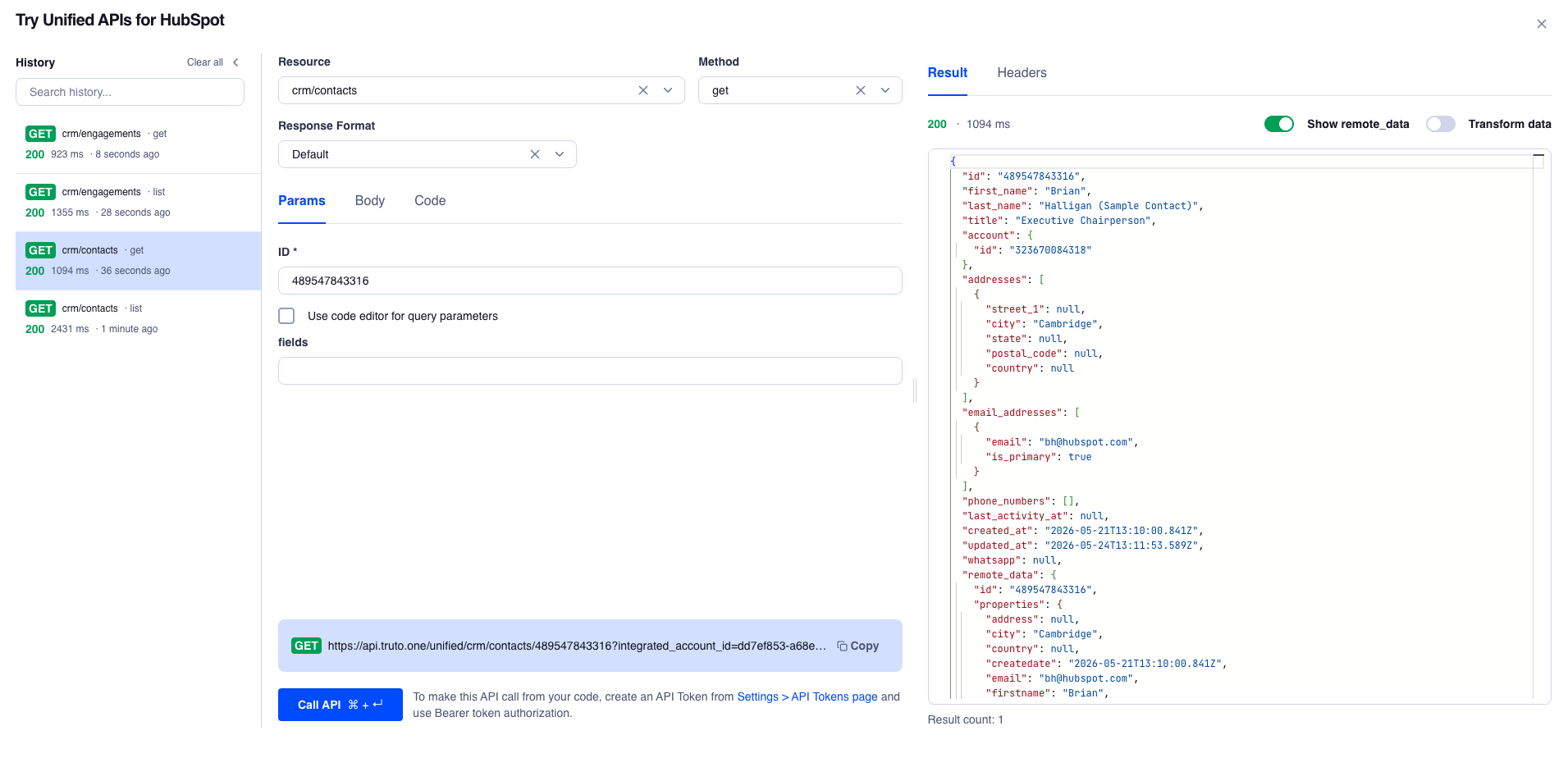Collapse the History panel with chevron
Screen dimensions: 1568x758
(x=235, y=62)
